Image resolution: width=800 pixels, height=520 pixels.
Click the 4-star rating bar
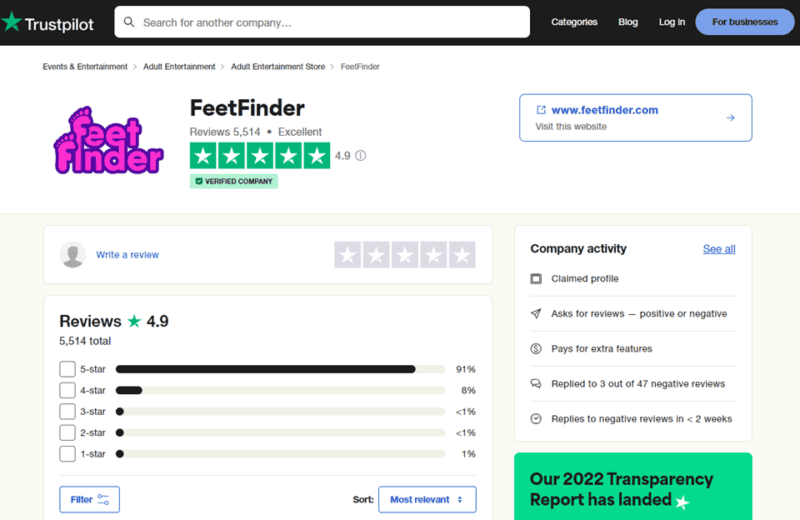280,390
